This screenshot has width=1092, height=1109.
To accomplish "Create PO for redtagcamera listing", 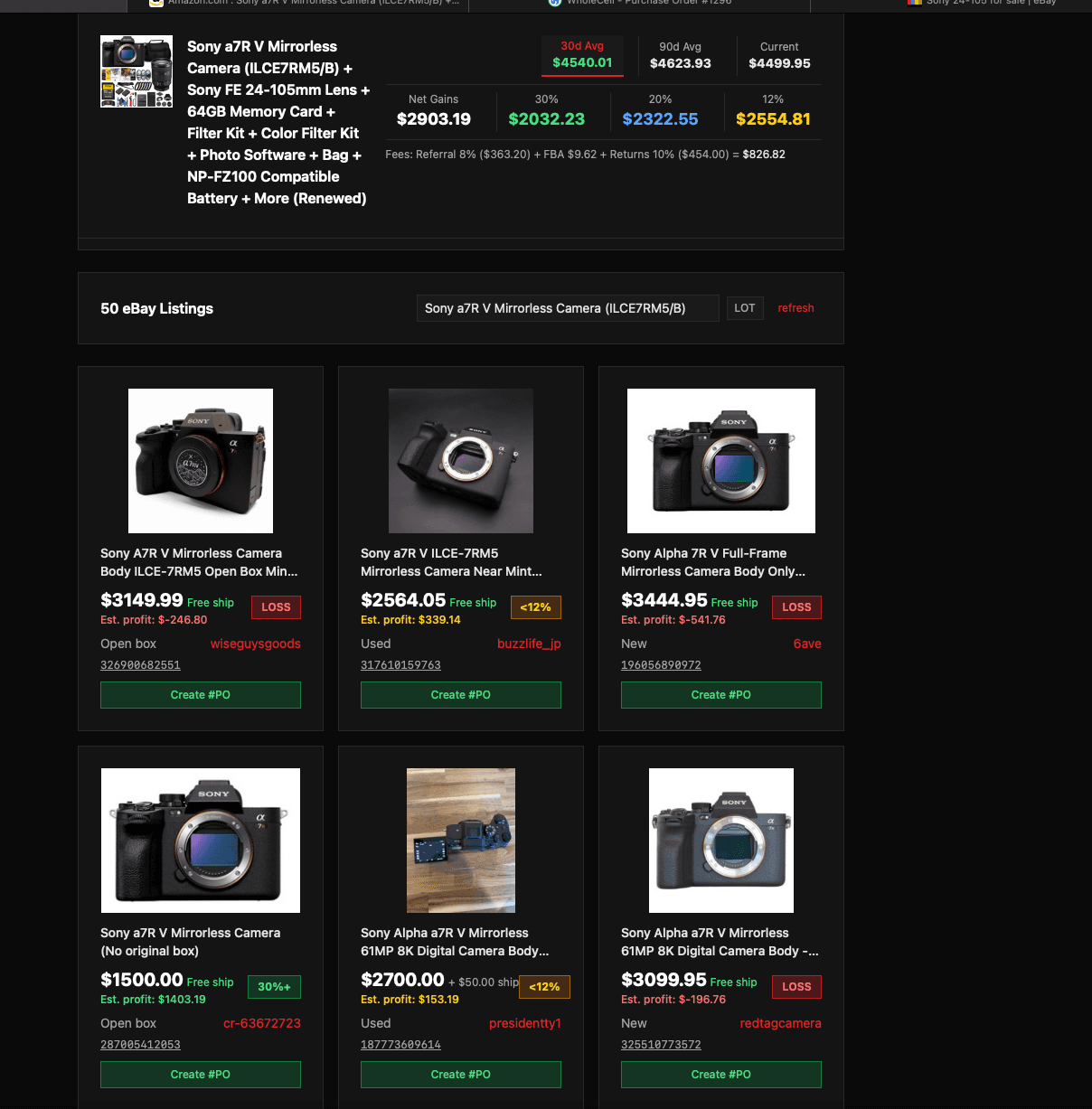I will coord(721,1075).
